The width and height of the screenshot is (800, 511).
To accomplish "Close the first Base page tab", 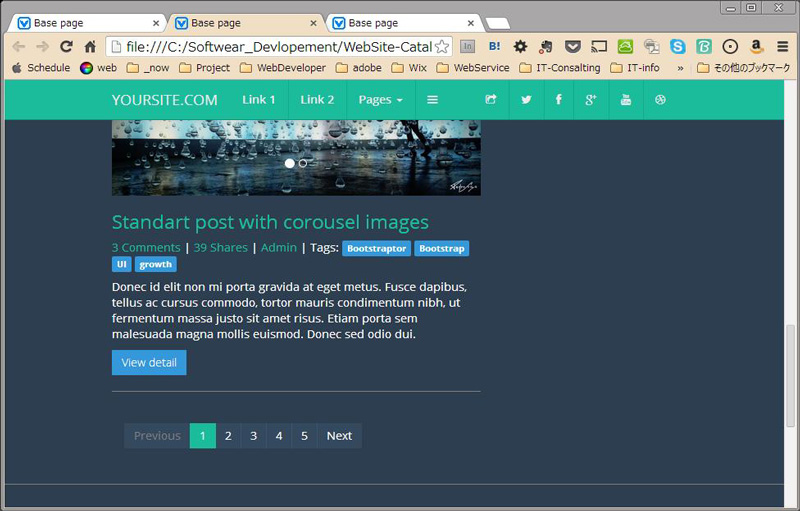I will (x=156, y=23).
